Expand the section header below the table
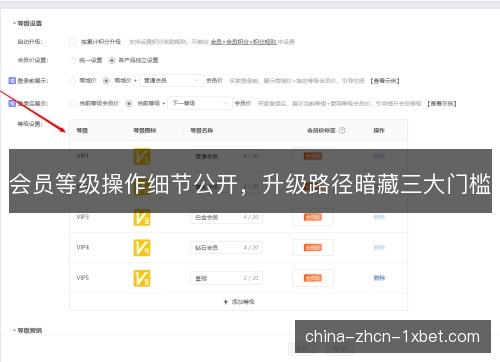The image size is (500, 362). click(27, 330)
